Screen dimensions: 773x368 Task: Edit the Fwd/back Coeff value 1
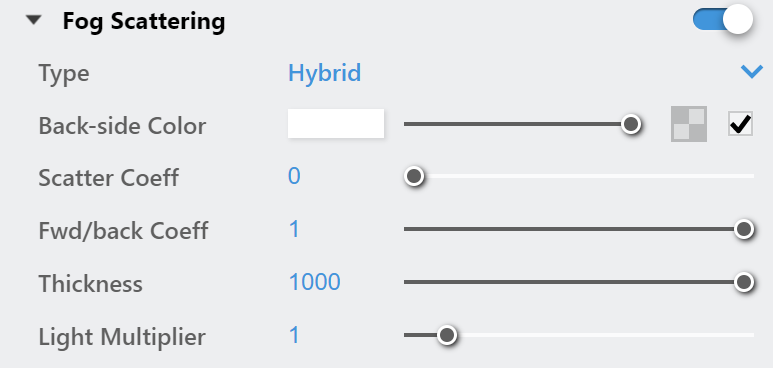(x=294, y=229)
